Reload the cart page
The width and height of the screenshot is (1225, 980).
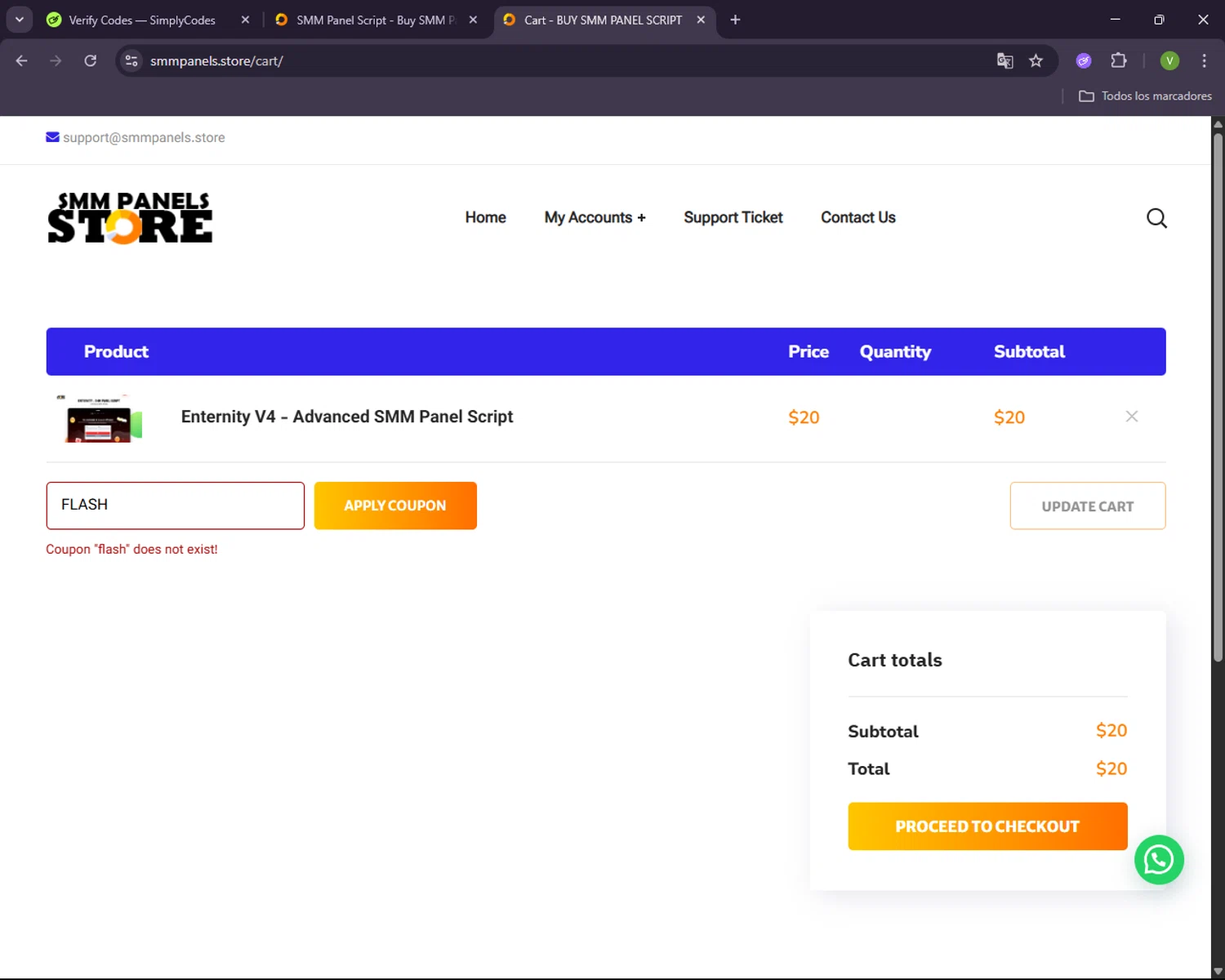click(x=91, y=60)
